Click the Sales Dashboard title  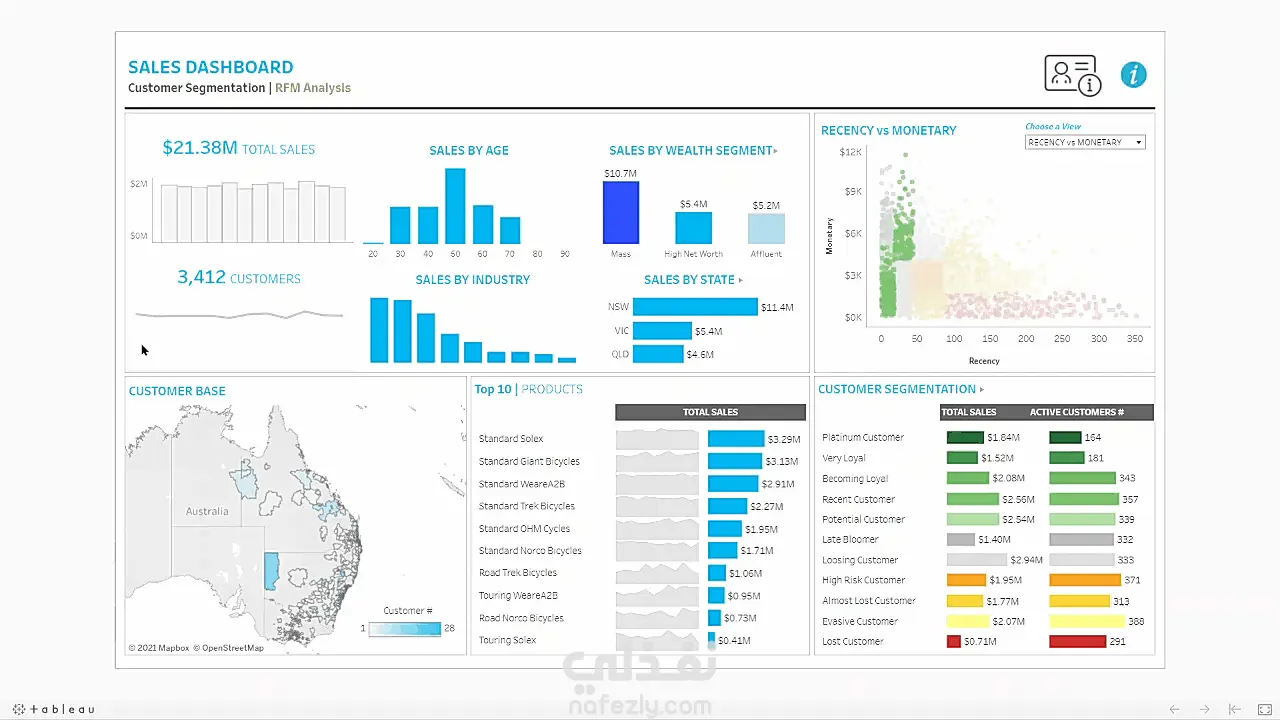coord(211,67)
